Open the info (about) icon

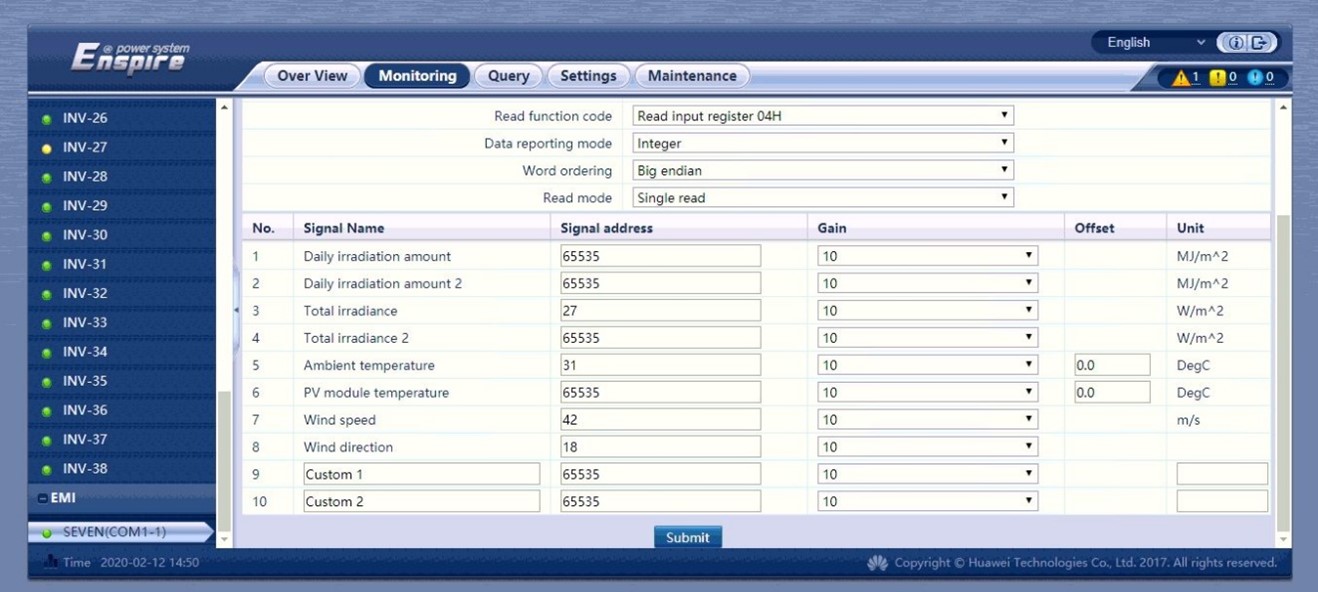1236,43
